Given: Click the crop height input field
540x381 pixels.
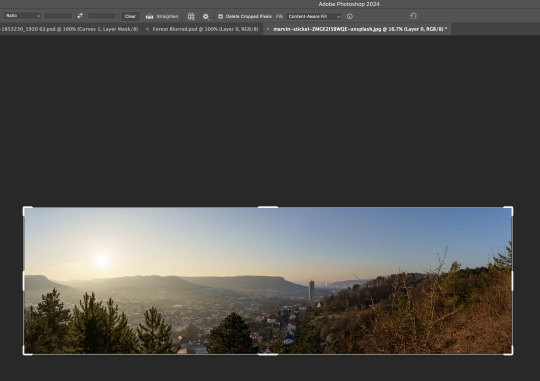Looking at the screenshot, I should [x=102, y=16].
